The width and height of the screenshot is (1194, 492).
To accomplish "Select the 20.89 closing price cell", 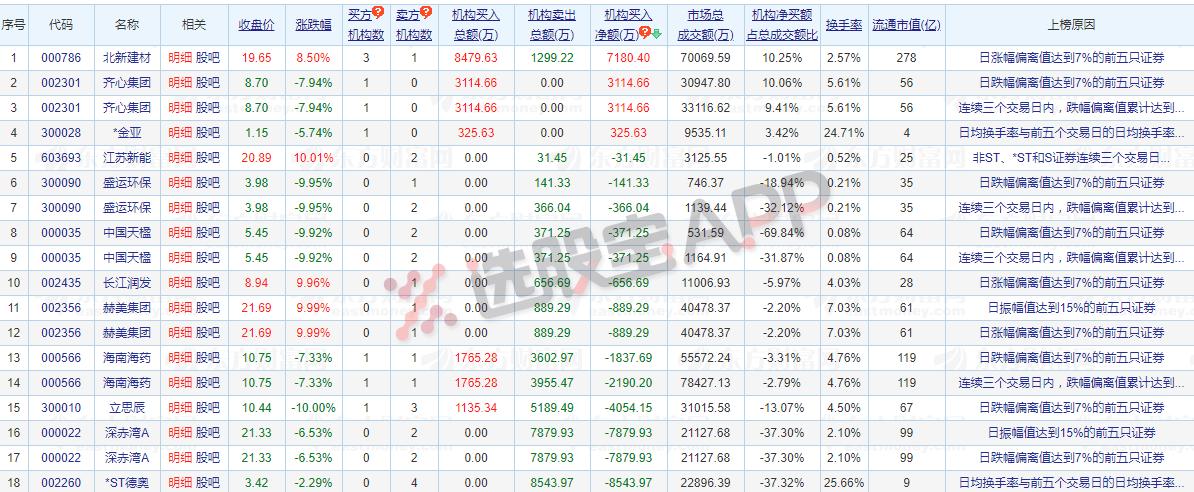I will 257,158.
